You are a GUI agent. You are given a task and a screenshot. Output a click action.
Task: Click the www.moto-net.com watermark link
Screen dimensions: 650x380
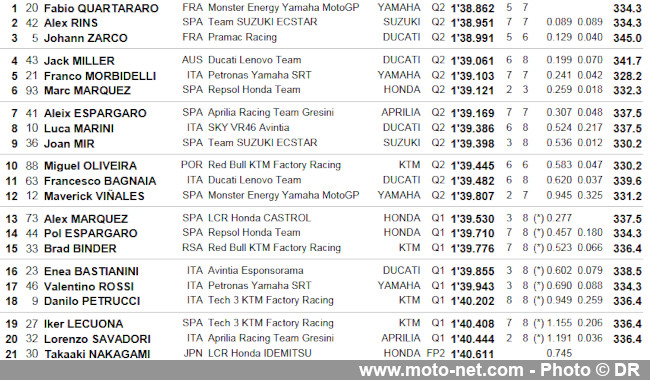(441, 370)
